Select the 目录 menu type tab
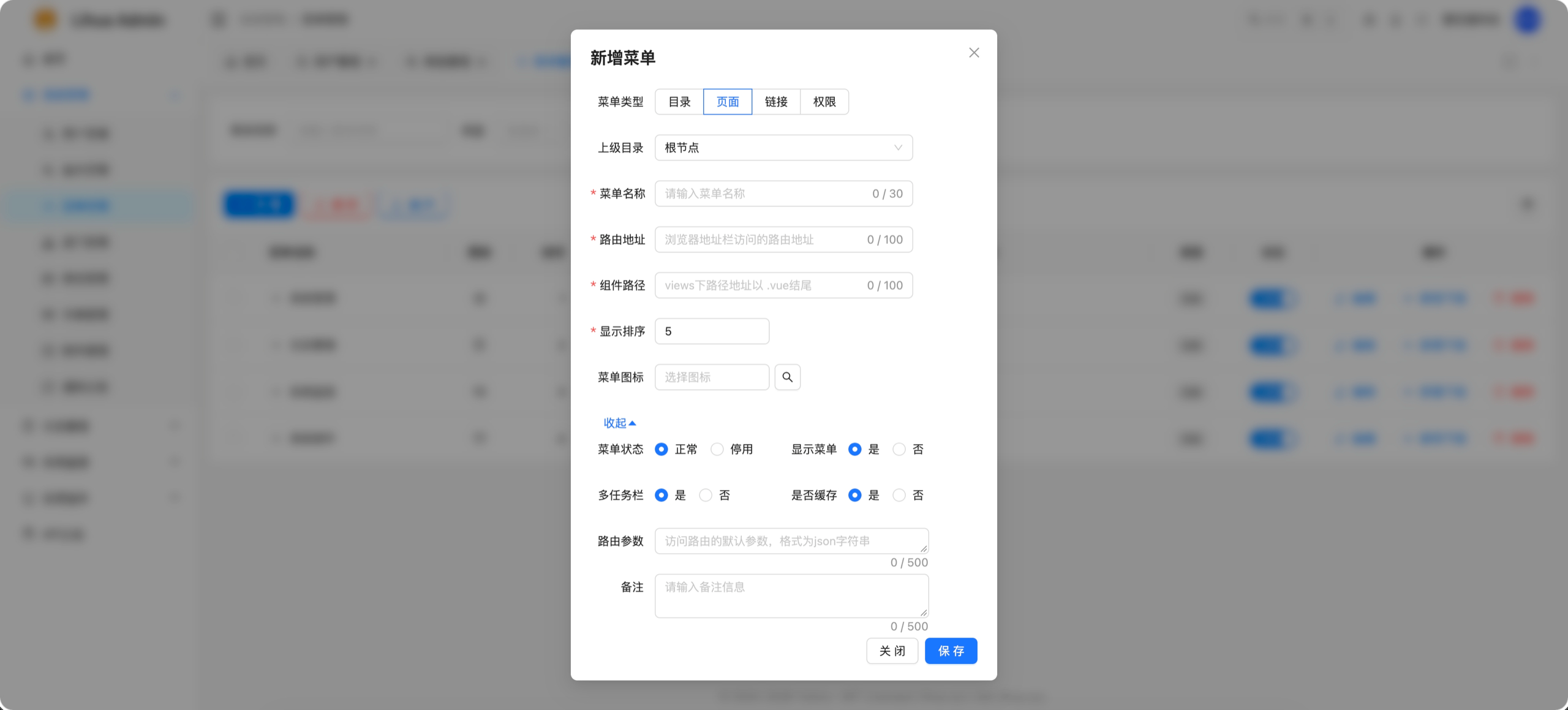The width and height of the screenshot is (1568, 710). (679, 102)
